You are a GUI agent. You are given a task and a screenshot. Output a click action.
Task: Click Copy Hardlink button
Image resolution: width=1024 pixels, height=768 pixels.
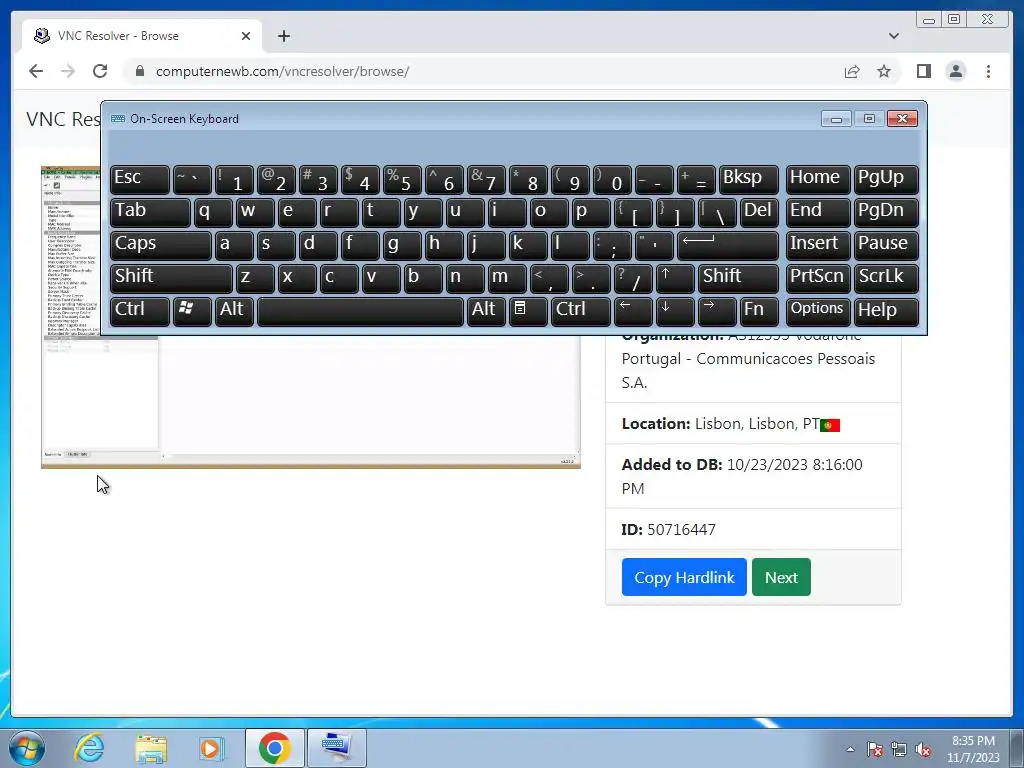click(684, 577)
